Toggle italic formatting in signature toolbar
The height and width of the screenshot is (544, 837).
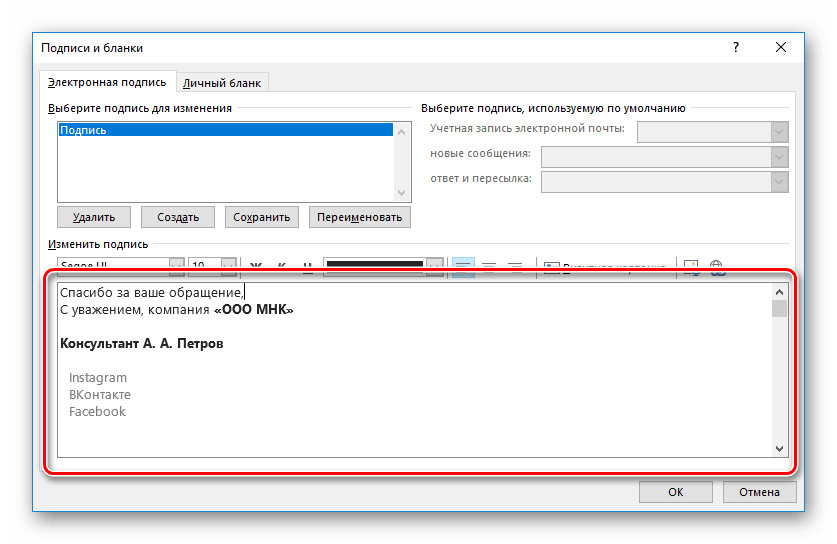281,266
